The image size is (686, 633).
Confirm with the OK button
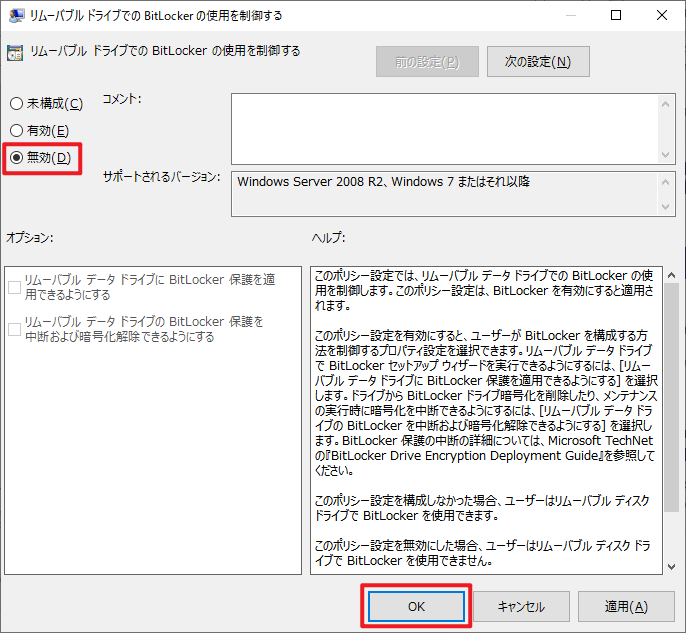point(416,606)
